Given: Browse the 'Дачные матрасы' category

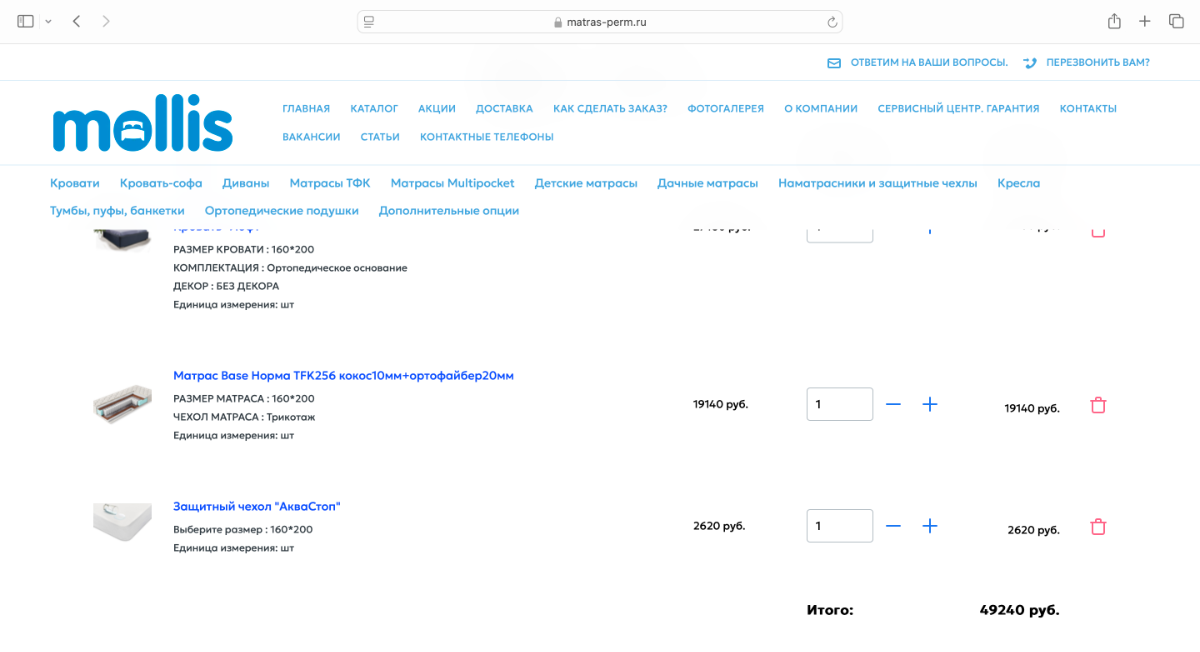Looking at the screenshot, I should [708, 183].
